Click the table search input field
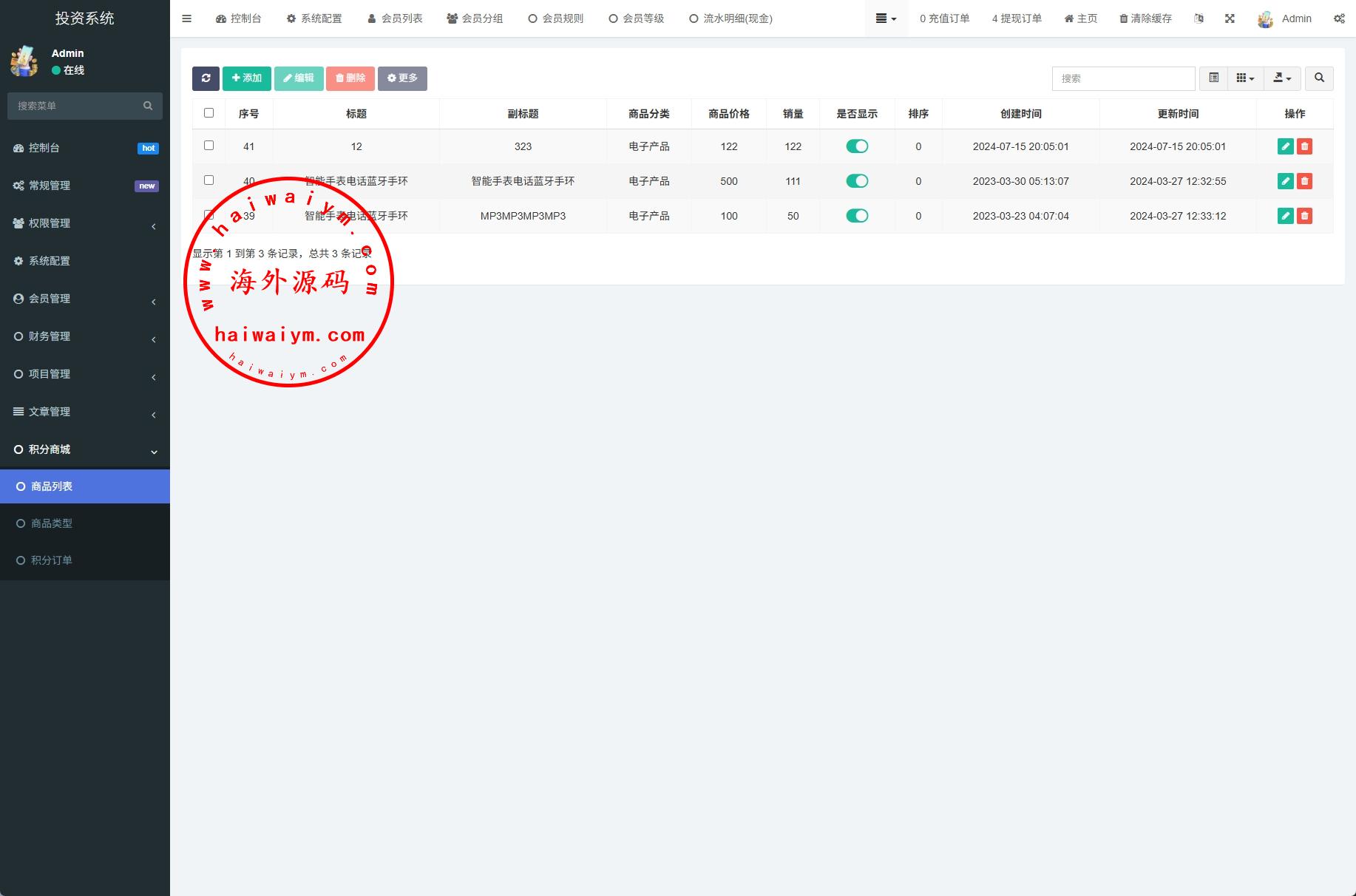Screen dimensions: 1356x896 click(1122, 78)
